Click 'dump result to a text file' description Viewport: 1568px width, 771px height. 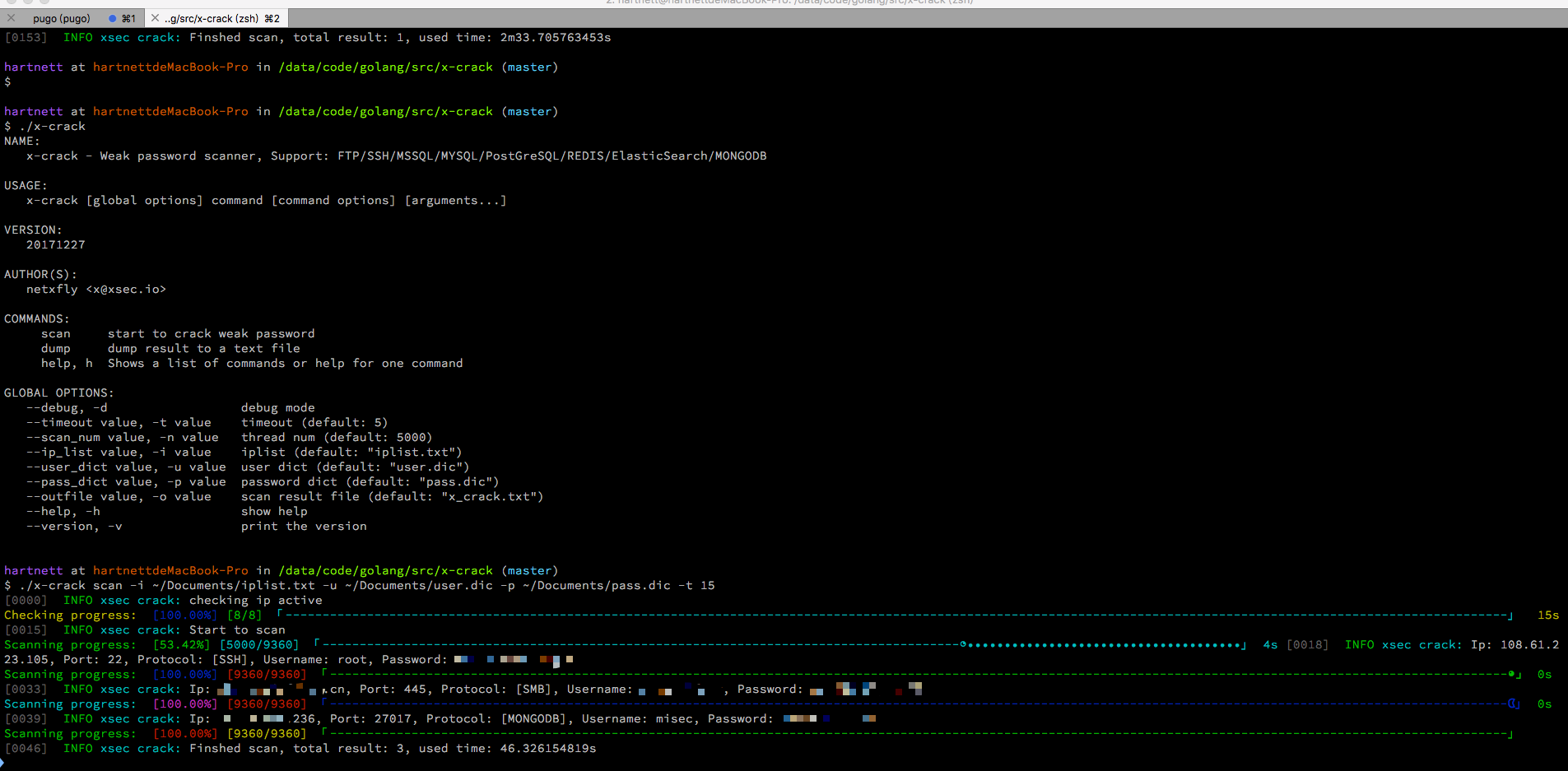[203, 349]
